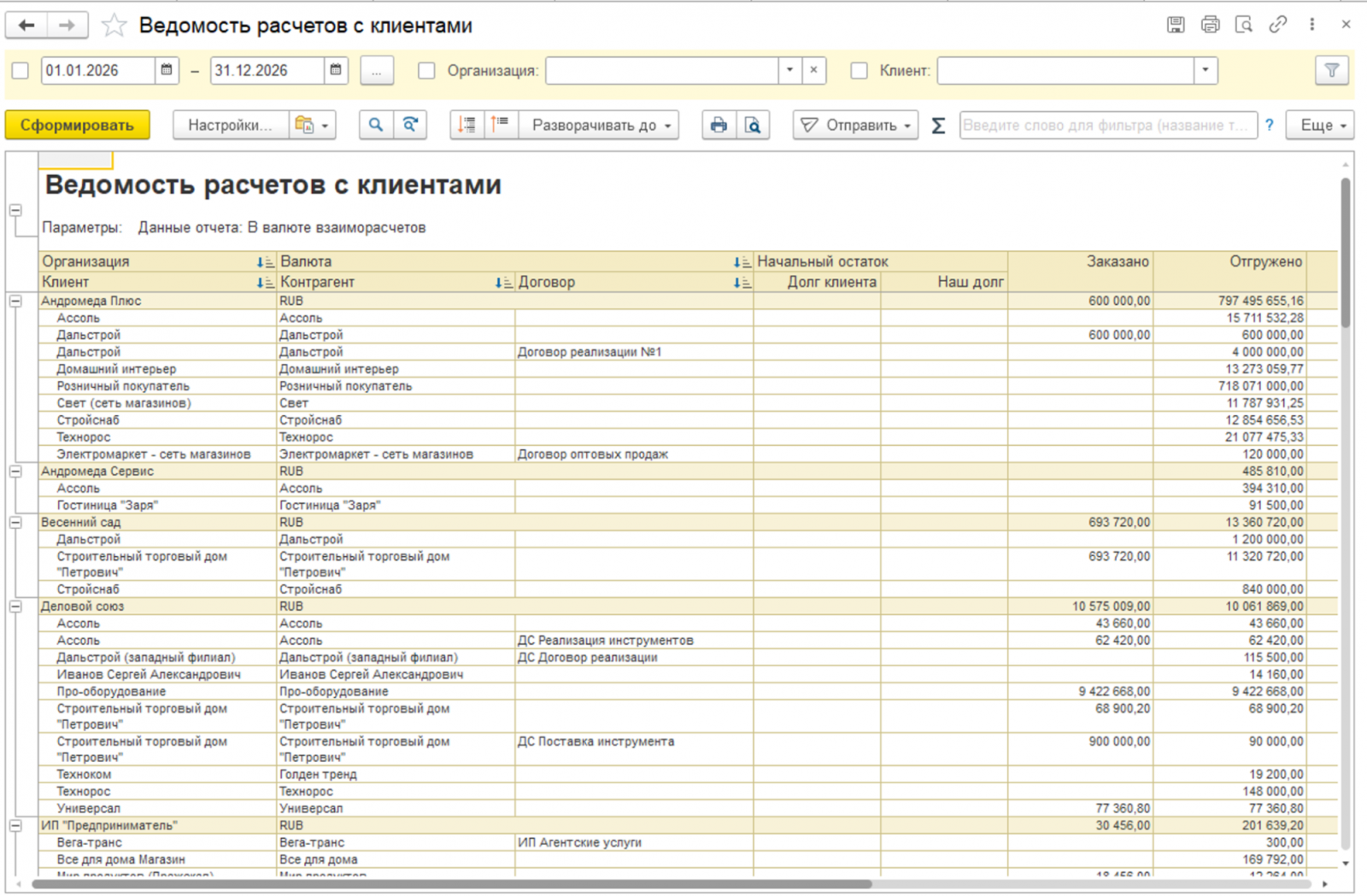Clear the Организация field with the X
The image size is (1367, 896).
(814, 70)
